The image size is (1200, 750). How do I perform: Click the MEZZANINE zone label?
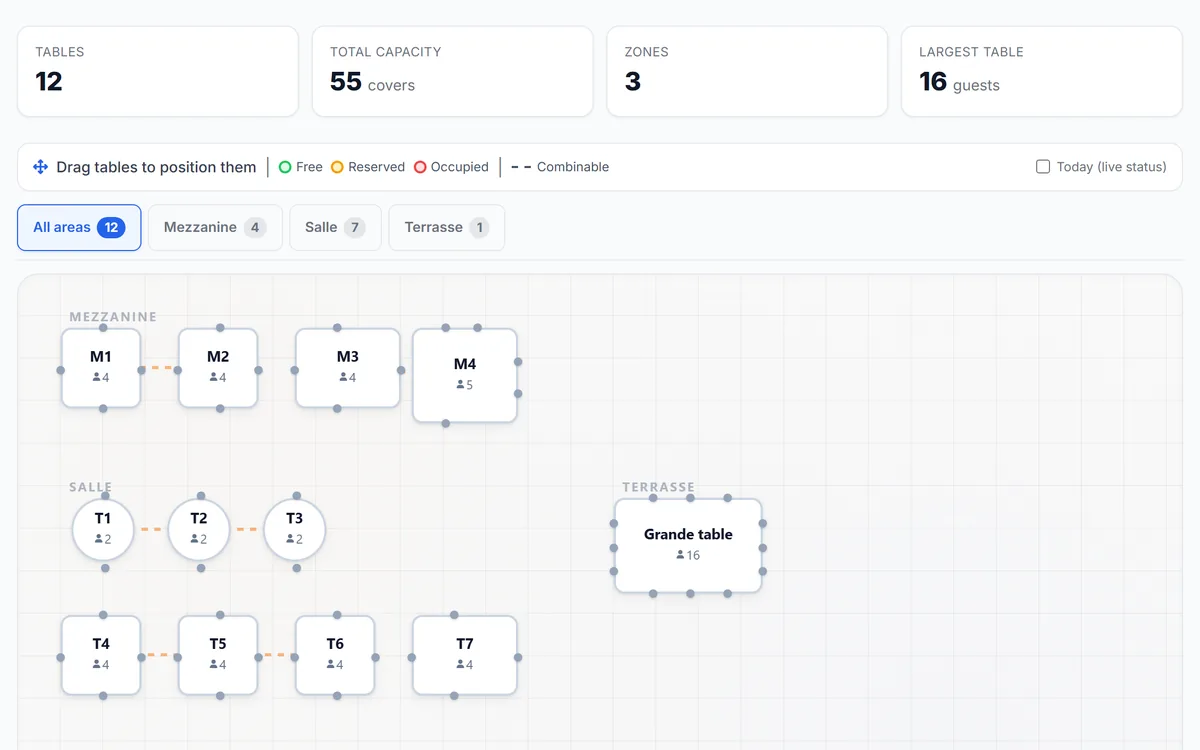click(113, 317)
